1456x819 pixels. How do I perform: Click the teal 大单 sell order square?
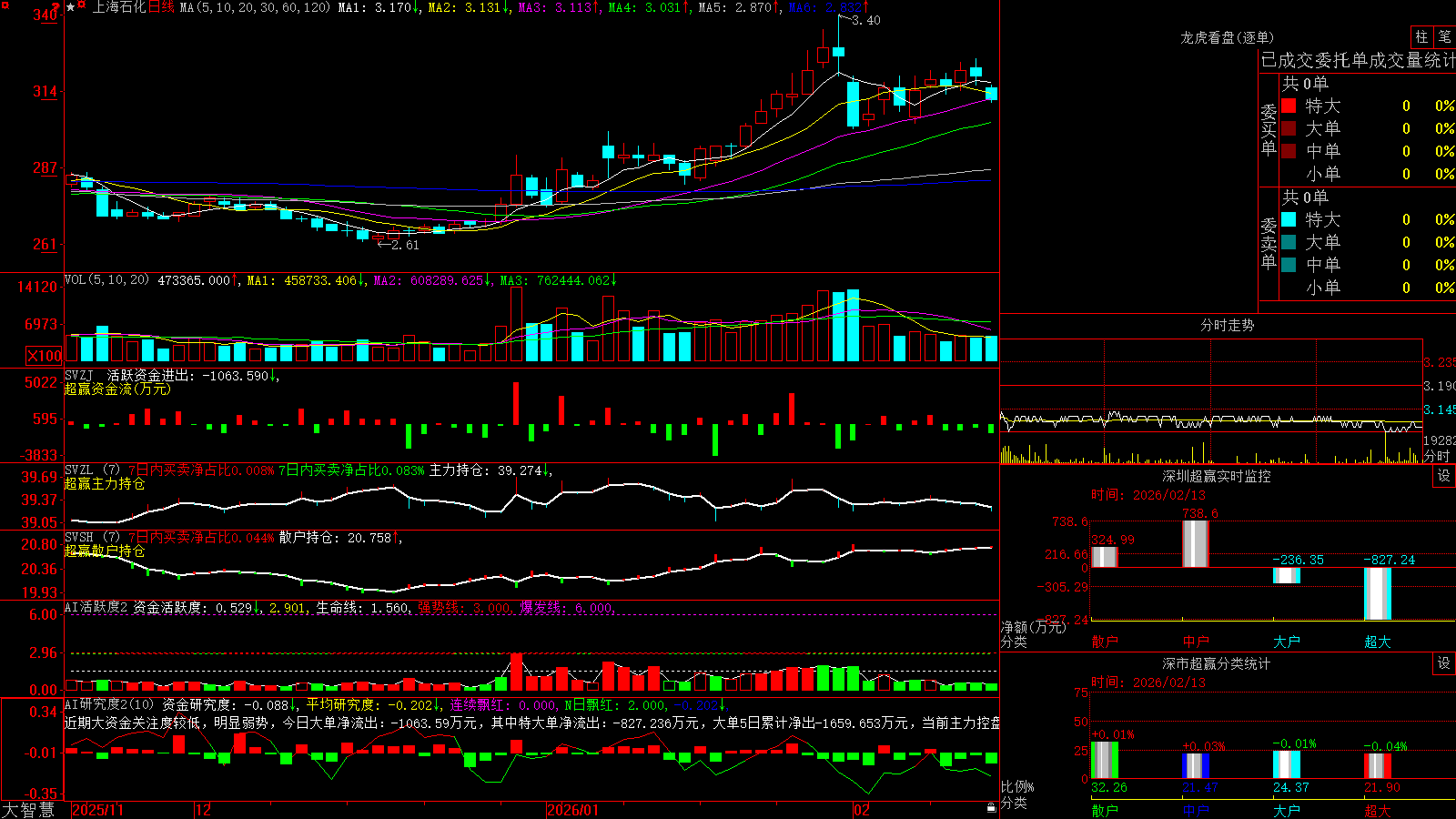1289,242
